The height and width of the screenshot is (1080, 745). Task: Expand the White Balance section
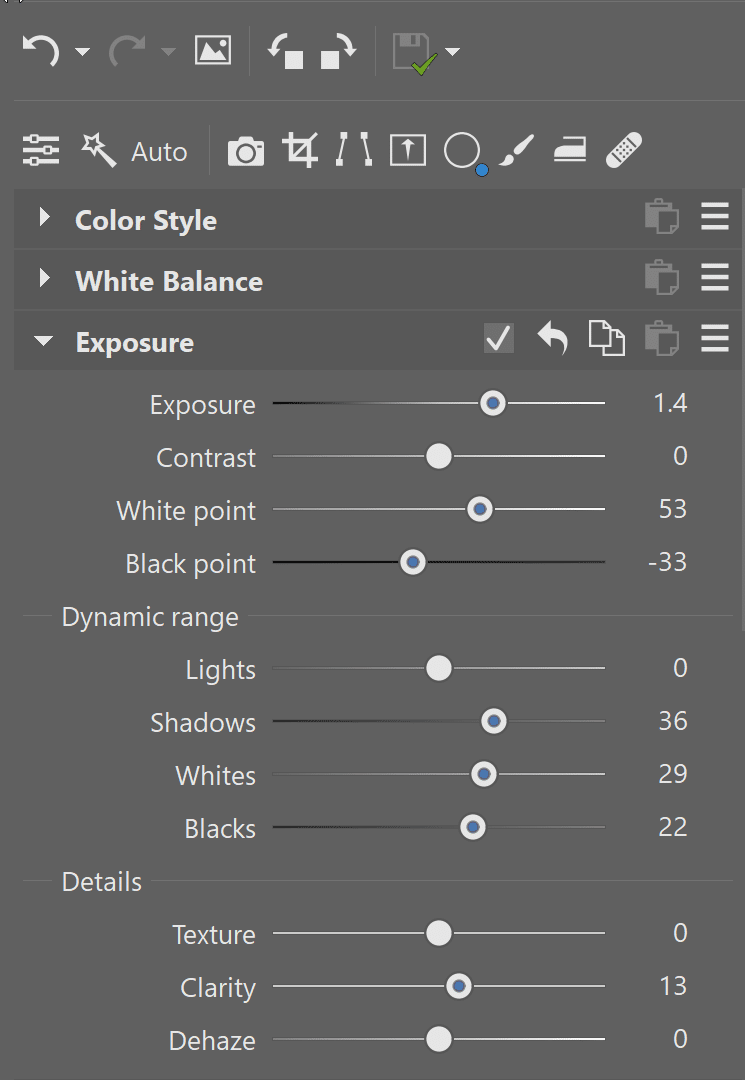click(44, 279)
